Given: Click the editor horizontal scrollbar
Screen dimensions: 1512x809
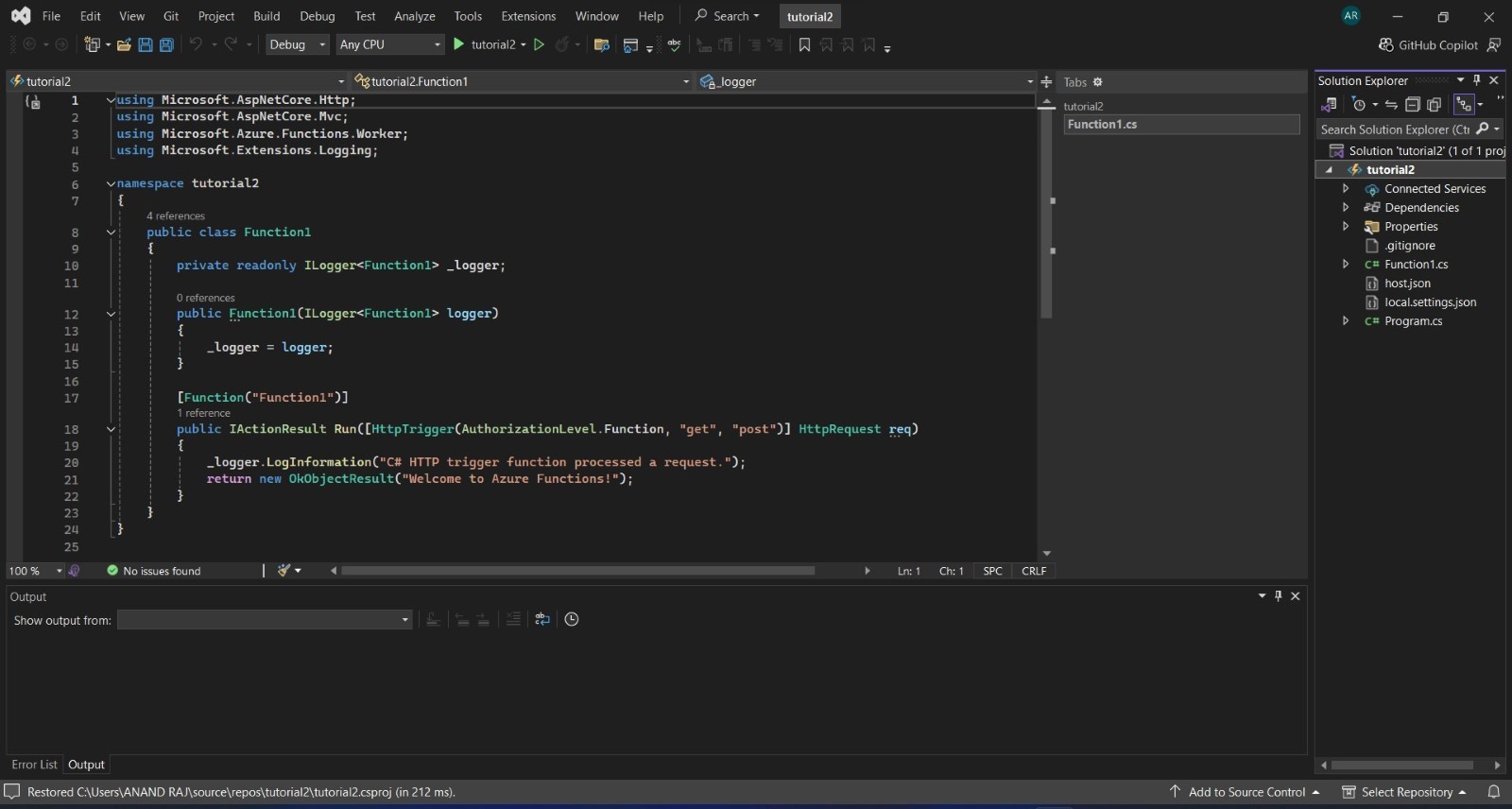Looking at the screenshot, I should [577, 571].
